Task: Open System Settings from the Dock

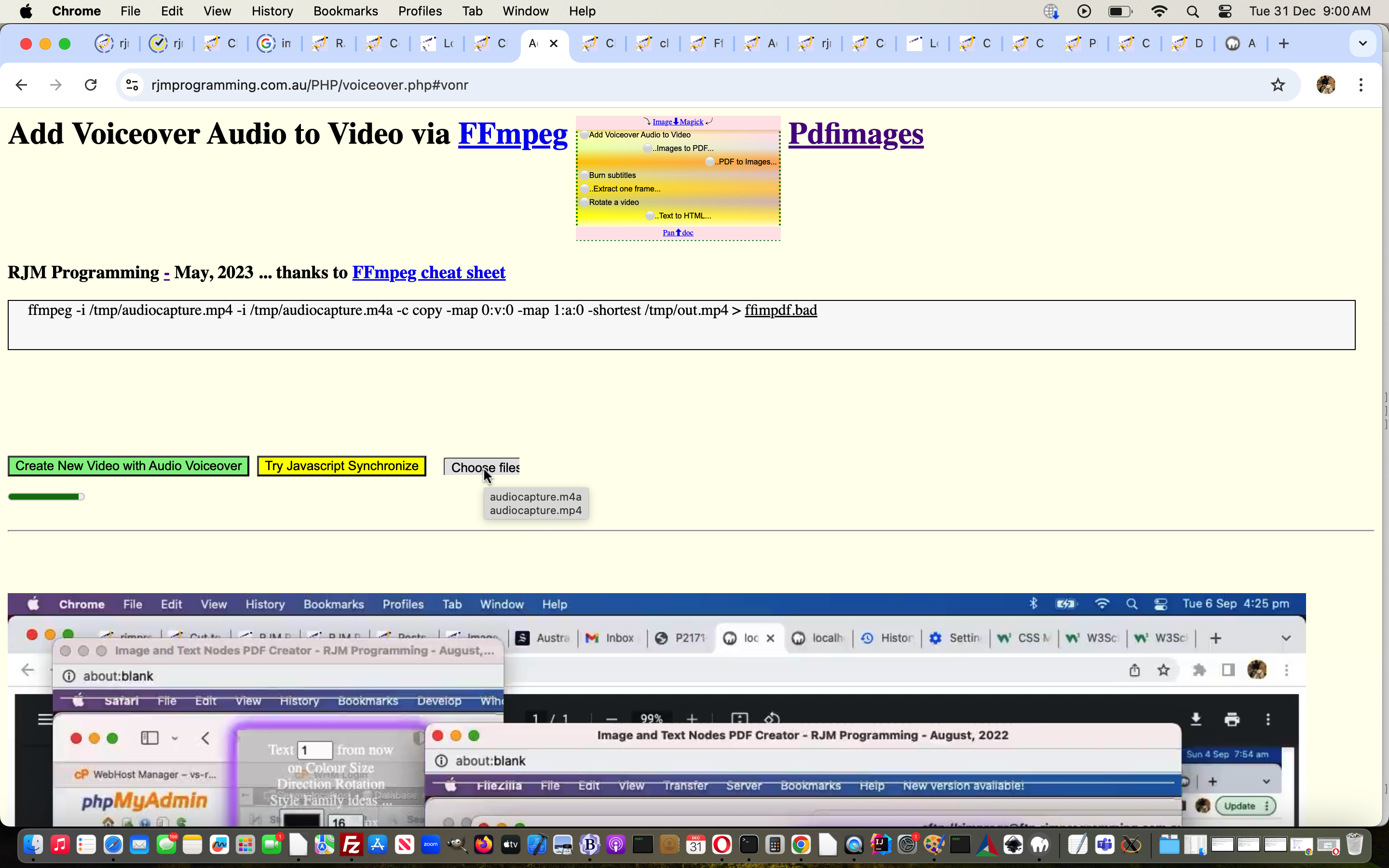Action: [908, 844]
